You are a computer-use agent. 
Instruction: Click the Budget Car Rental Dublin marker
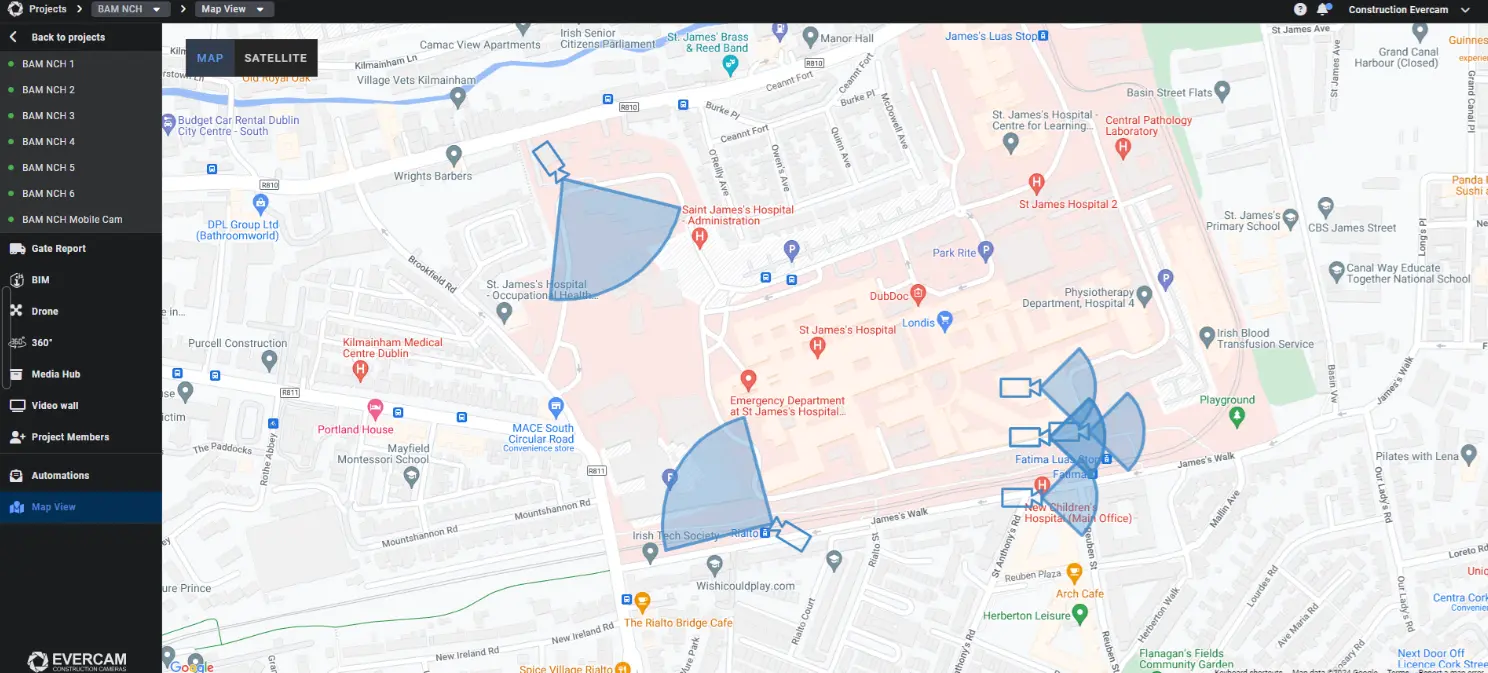pos(168,125)
